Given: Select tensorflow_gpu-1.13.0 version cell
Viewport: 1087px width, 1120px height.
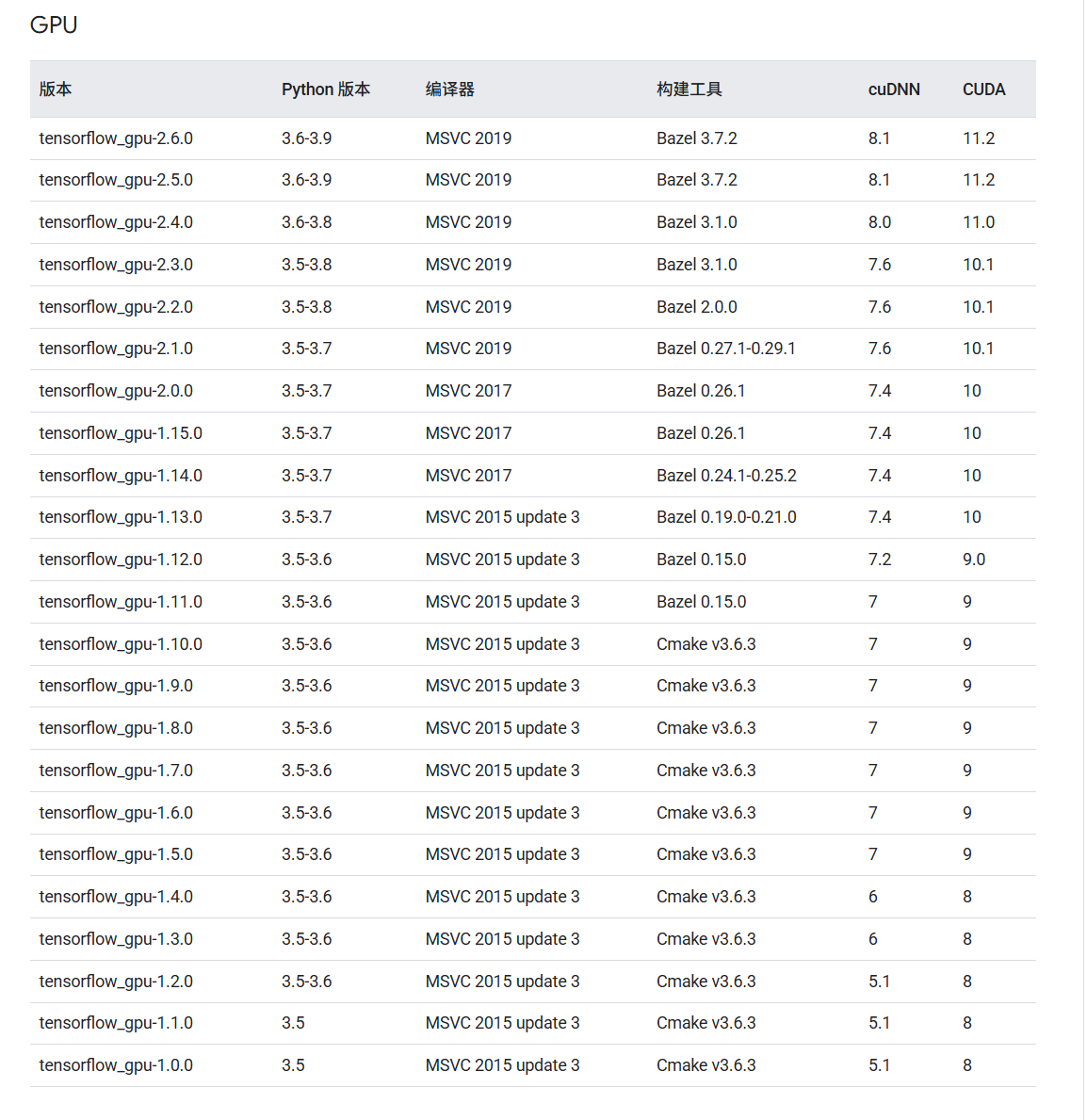Looking at the screenshot, I should [x=121, y=517].
